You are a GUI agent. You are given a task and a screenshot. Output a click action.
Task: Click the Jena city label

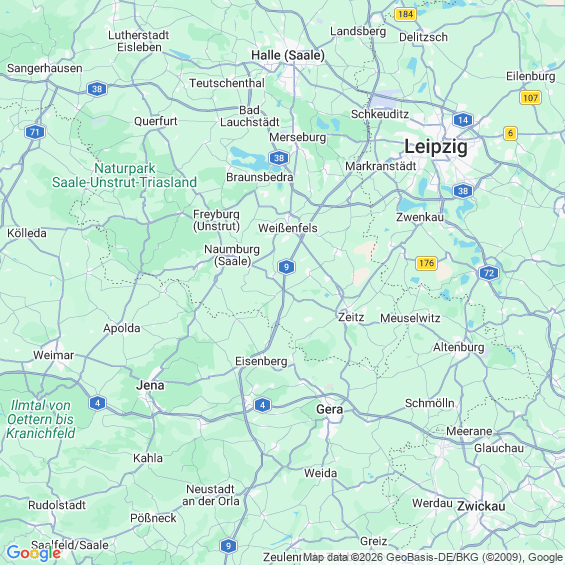[x=150, y=385]
